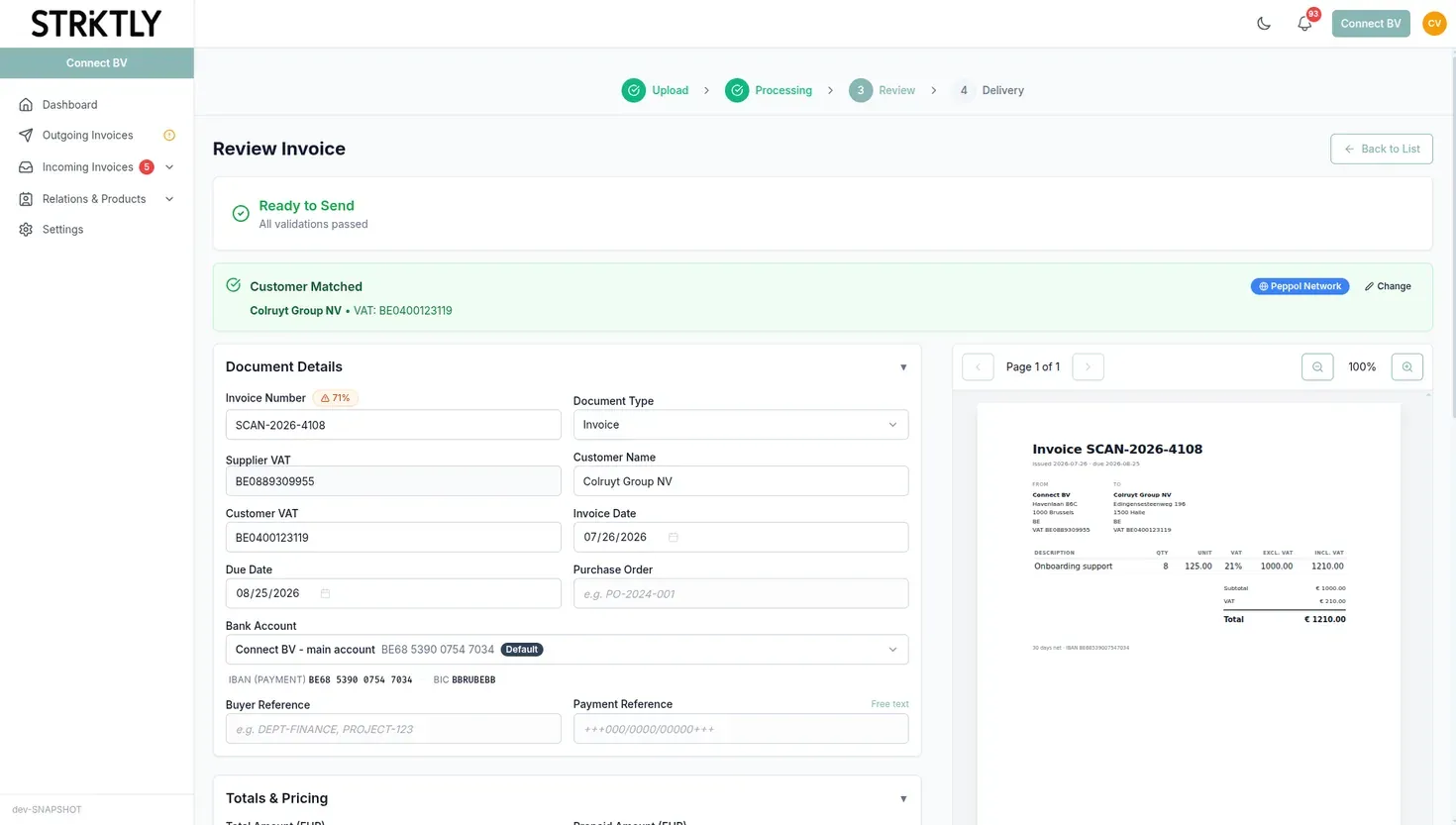Open the Invoice Date calendar picker
Screen dimensions: 1456x825
pyautogui.click(x=674, y=538)
